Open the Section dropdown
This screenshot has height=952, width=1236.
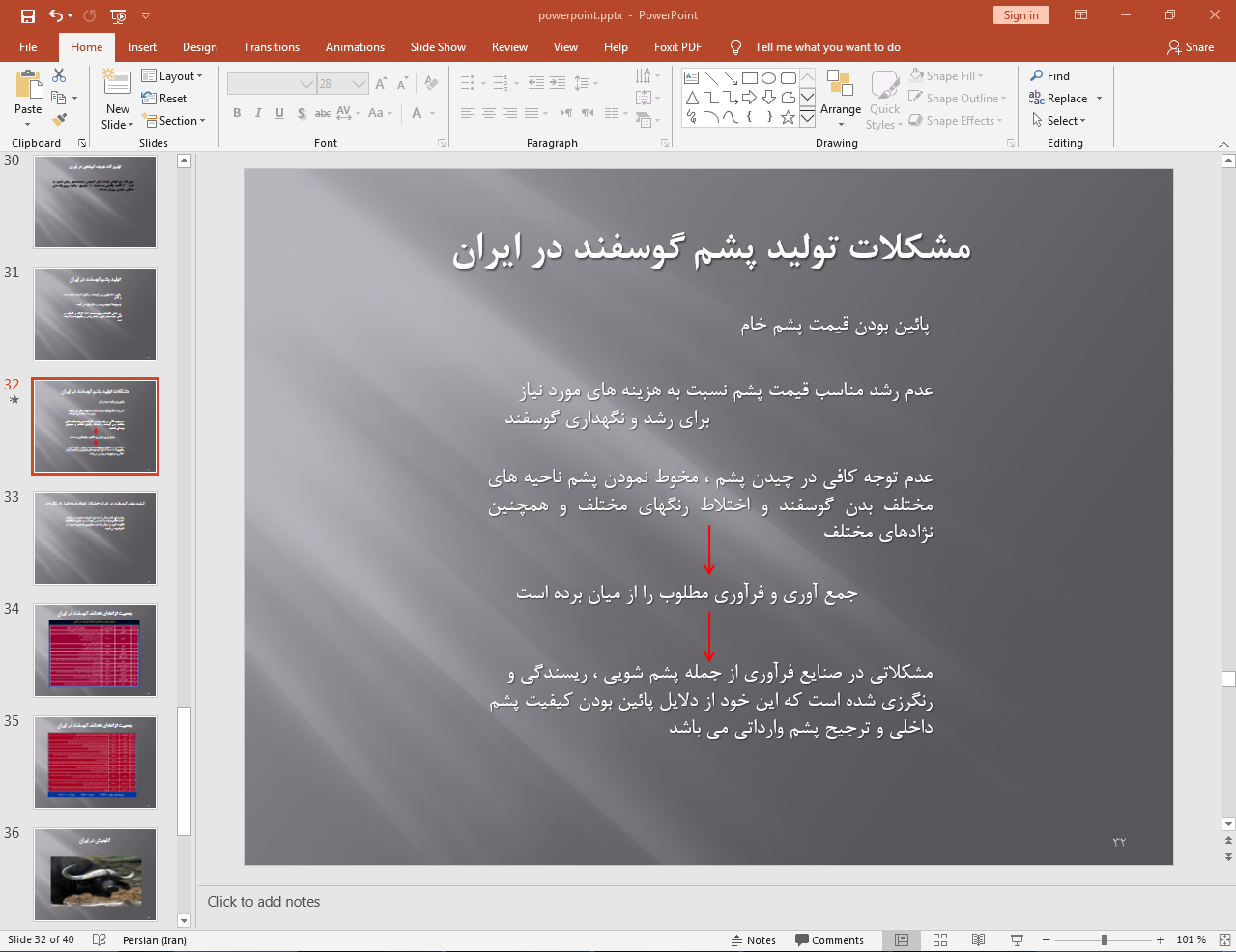tap(174, 121)
